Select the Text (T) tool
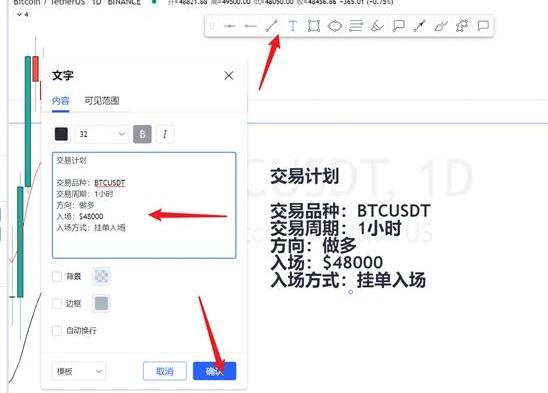 click(293, 26)
